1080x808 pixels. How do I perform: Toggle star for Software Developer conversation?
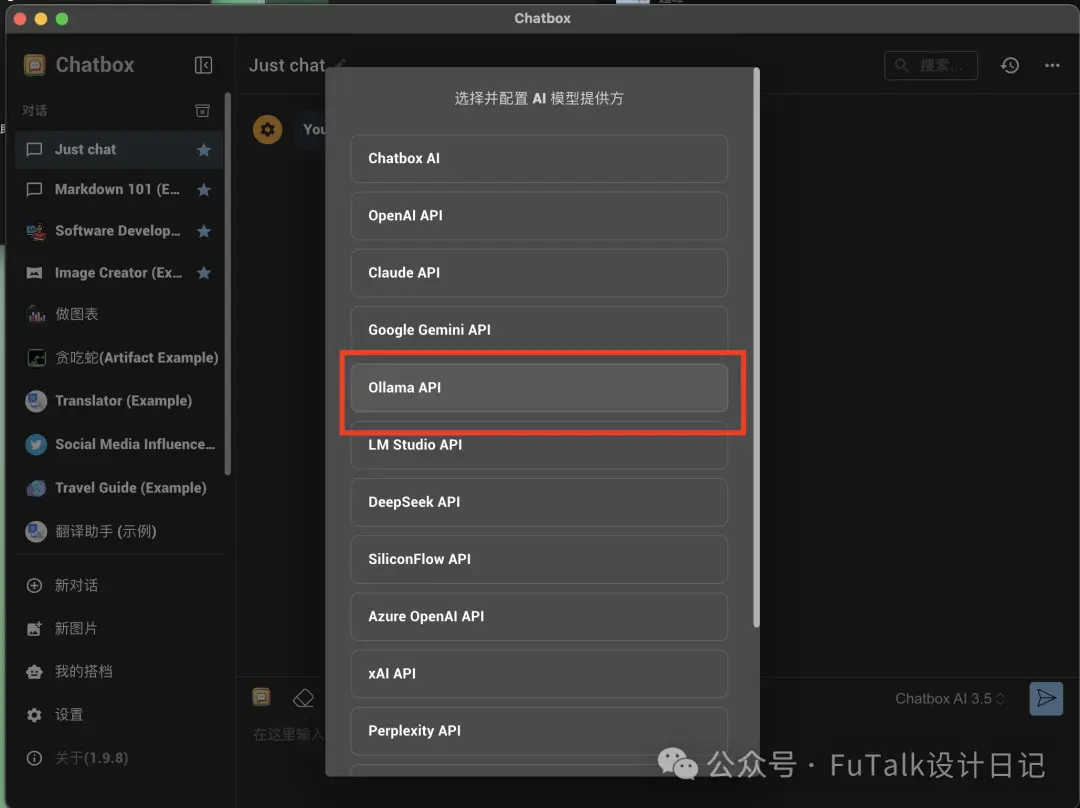204,231
